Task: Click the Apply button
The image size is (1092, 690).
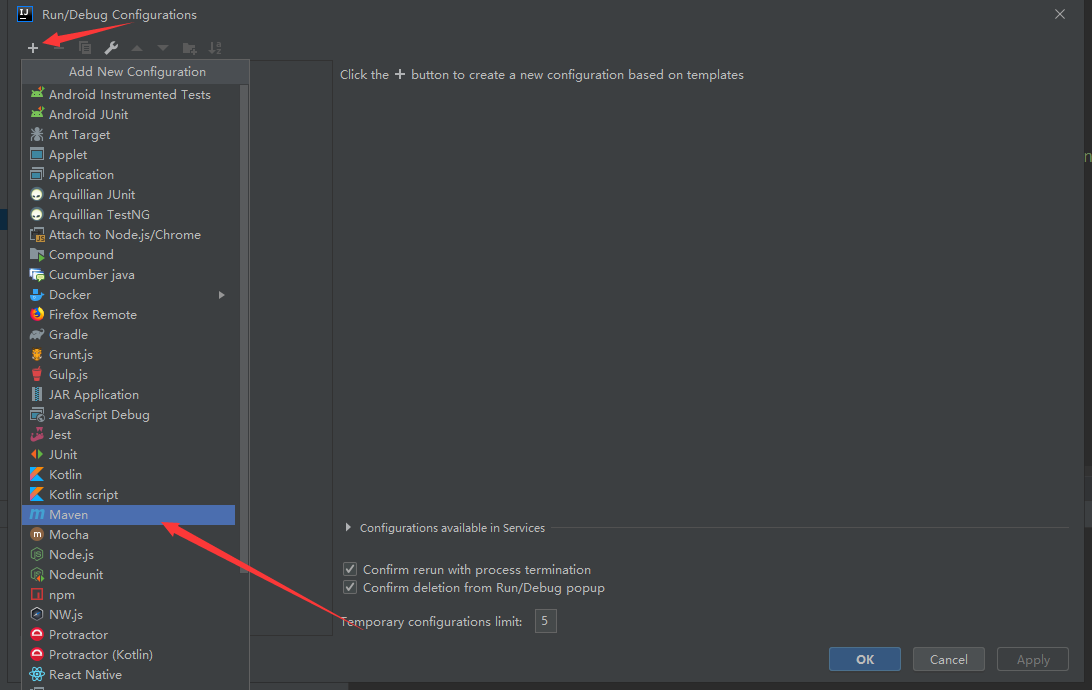Action: click(x=1033, y=659)
